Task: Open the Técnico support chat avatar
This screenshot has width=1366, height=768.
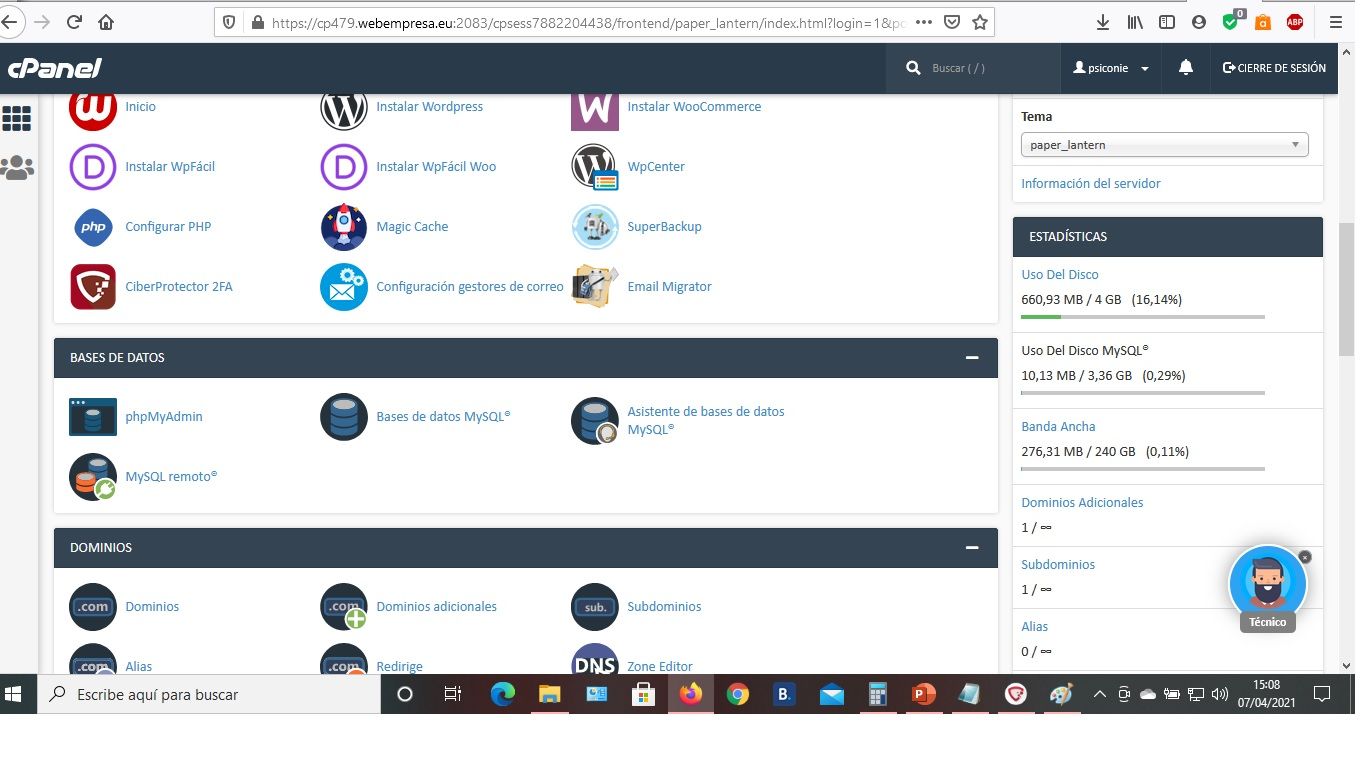Action: click(1267, 583)
